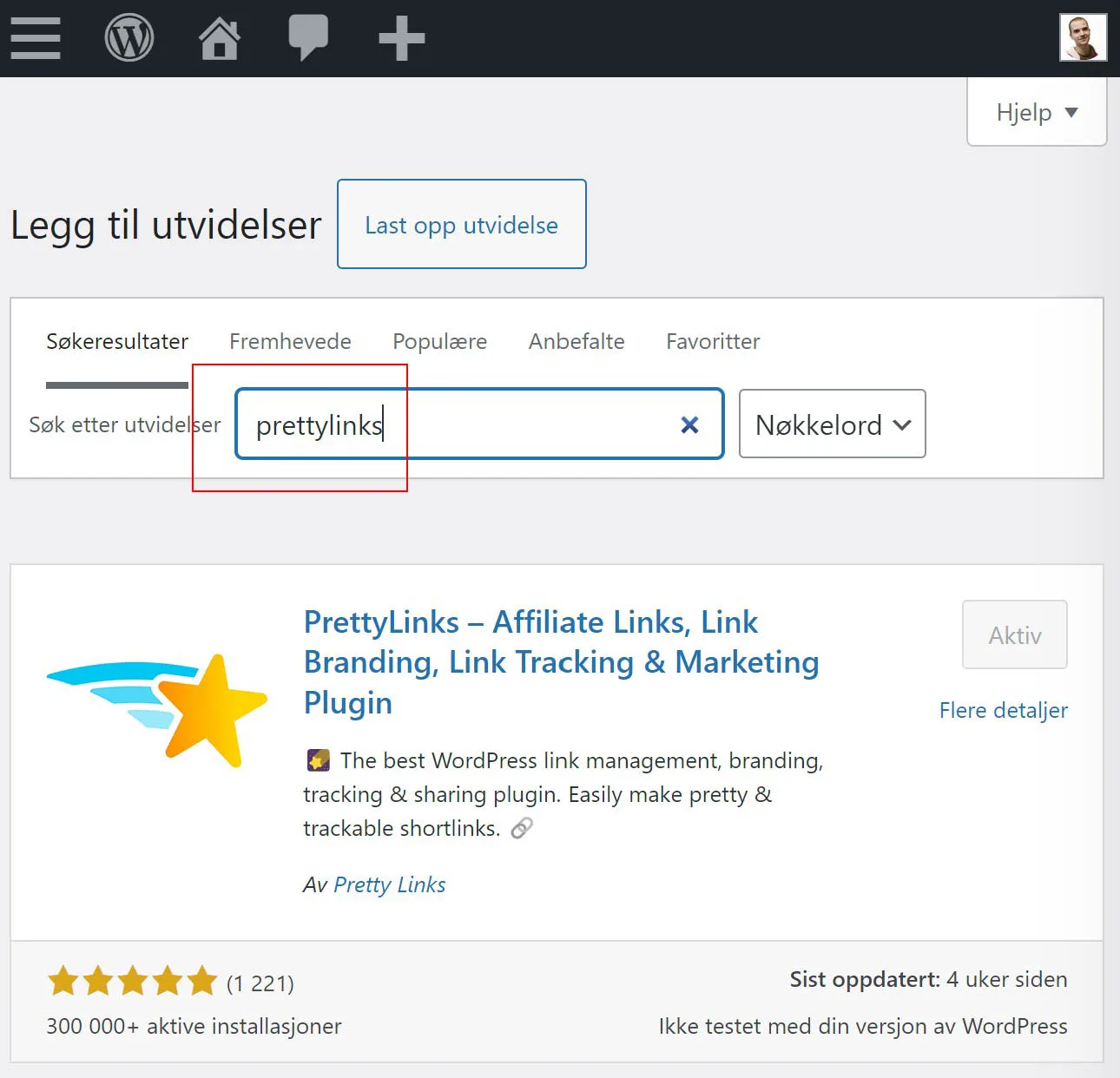This screenshot has width=1120, height=1078.
Task: Click the plugin description paragraph
Action: (x=563, y=794)
